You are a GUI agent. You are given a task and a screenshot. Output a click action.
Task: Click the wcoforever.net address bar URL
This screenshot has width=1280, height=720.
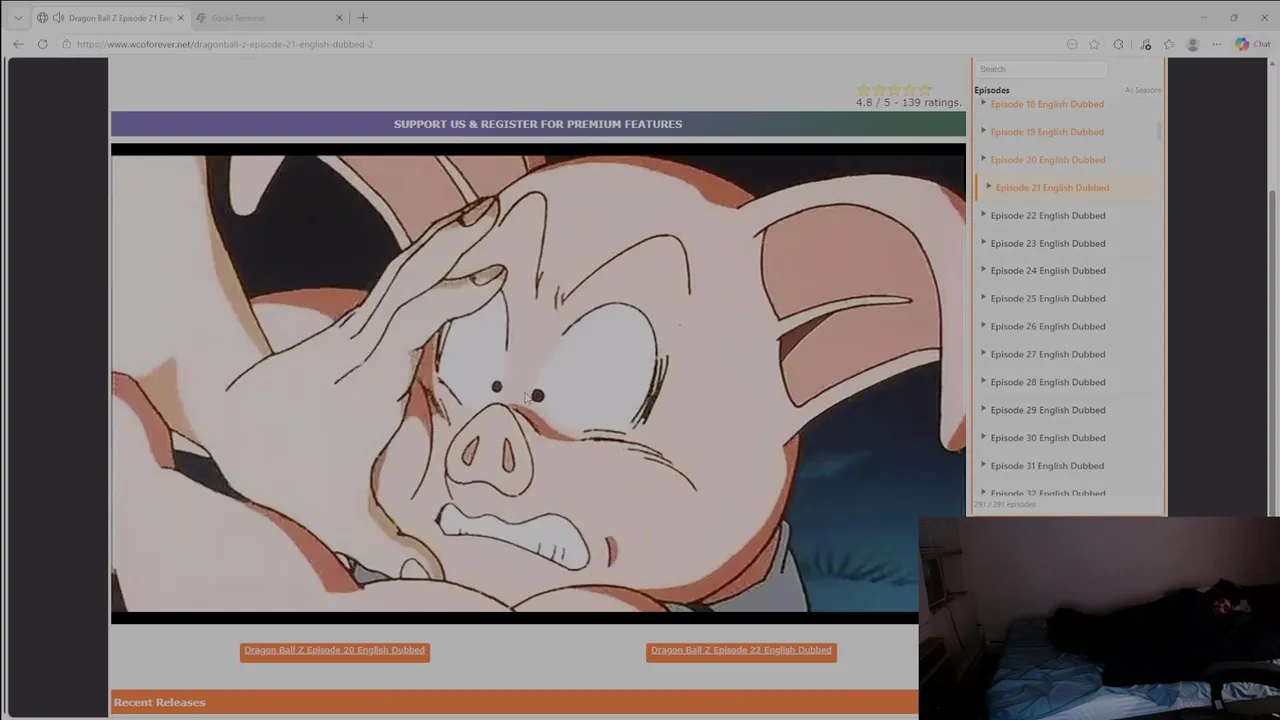coord(225,44)
